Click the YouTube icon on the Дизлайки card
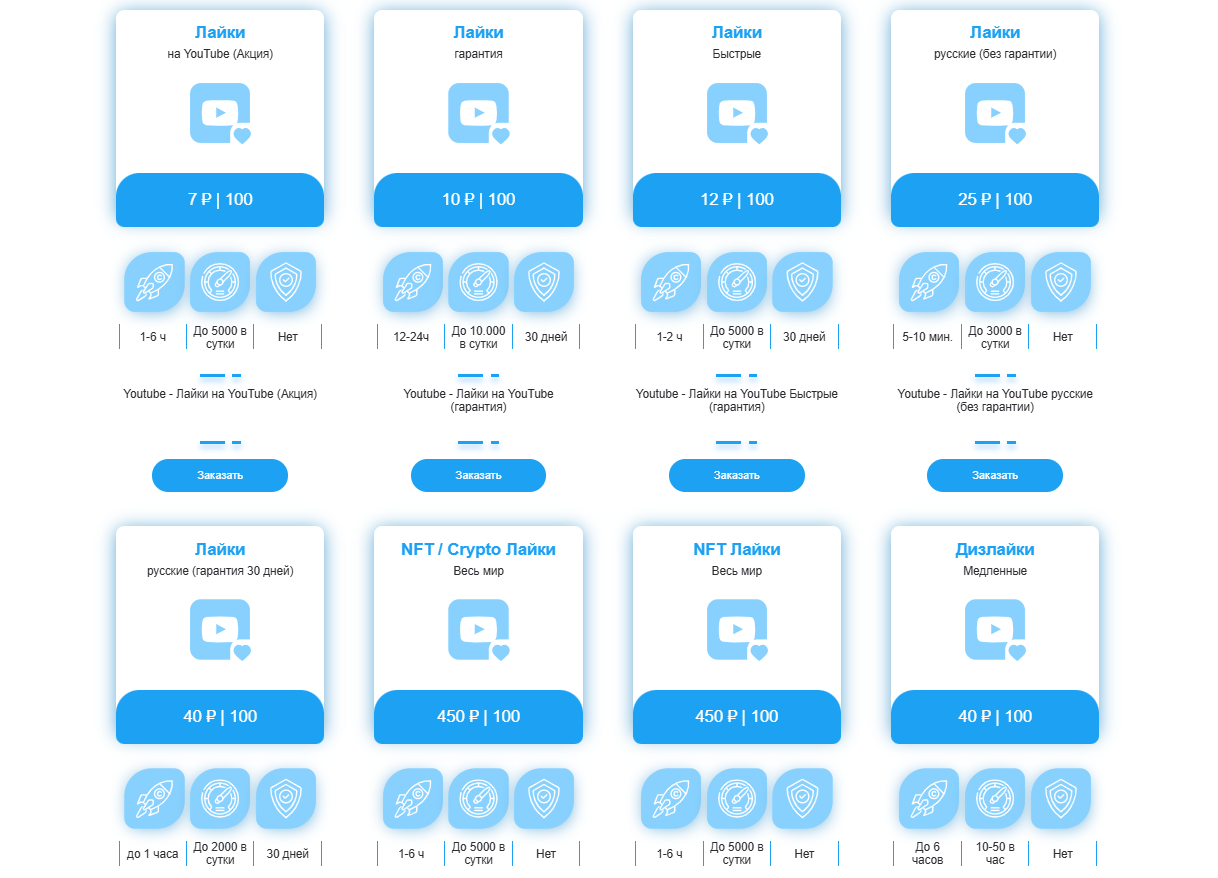This screenshot has width=1218, height=878. (995, 630)
